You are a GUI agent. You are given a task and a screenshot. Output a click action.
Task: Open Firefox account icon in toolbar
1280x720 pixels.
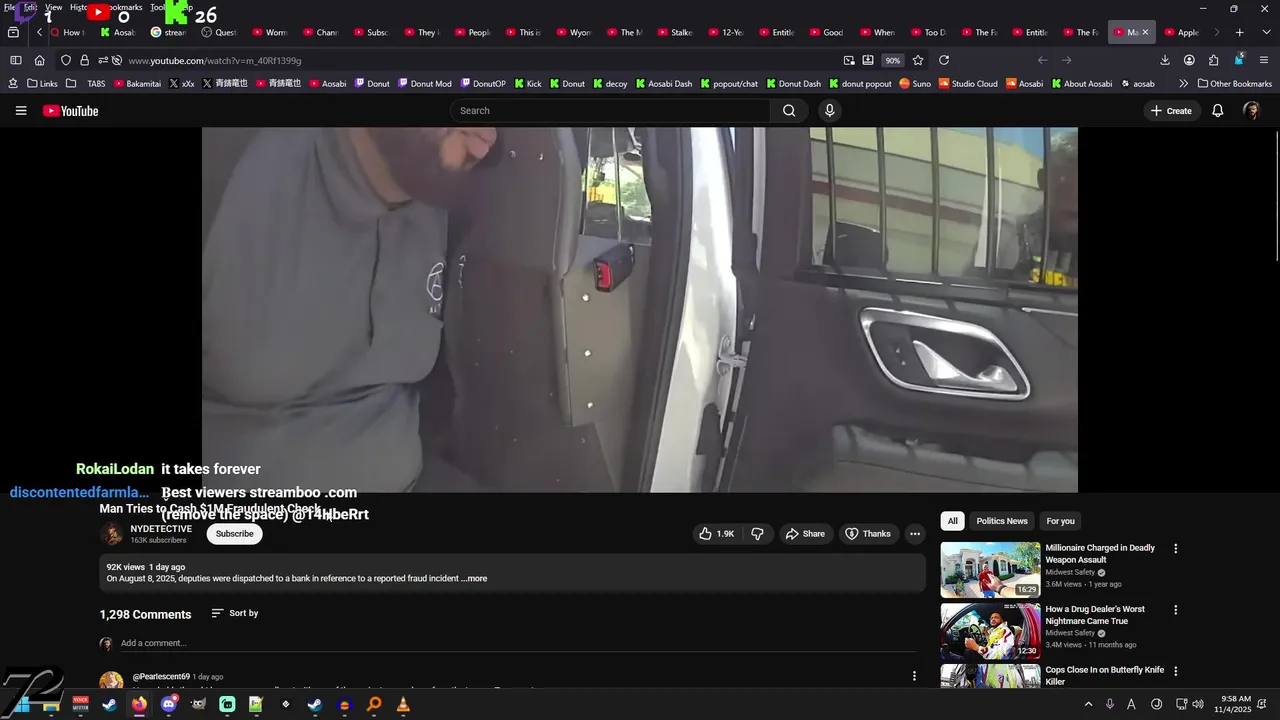pos(1189,60)
